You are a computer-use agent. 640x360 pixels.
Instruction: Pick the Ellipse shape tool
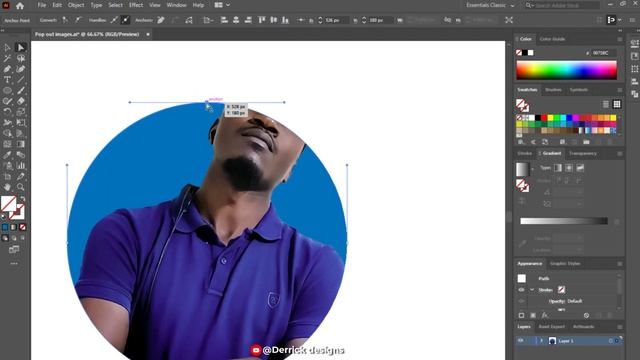[x=7, y=90]
